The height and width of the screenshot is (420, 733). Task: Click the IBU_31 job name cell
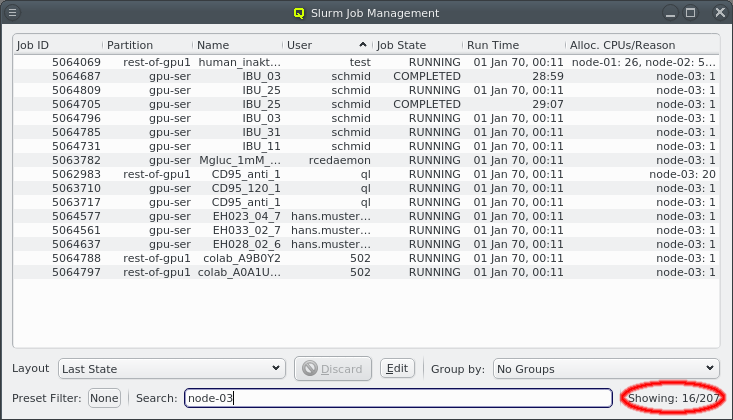261,132
